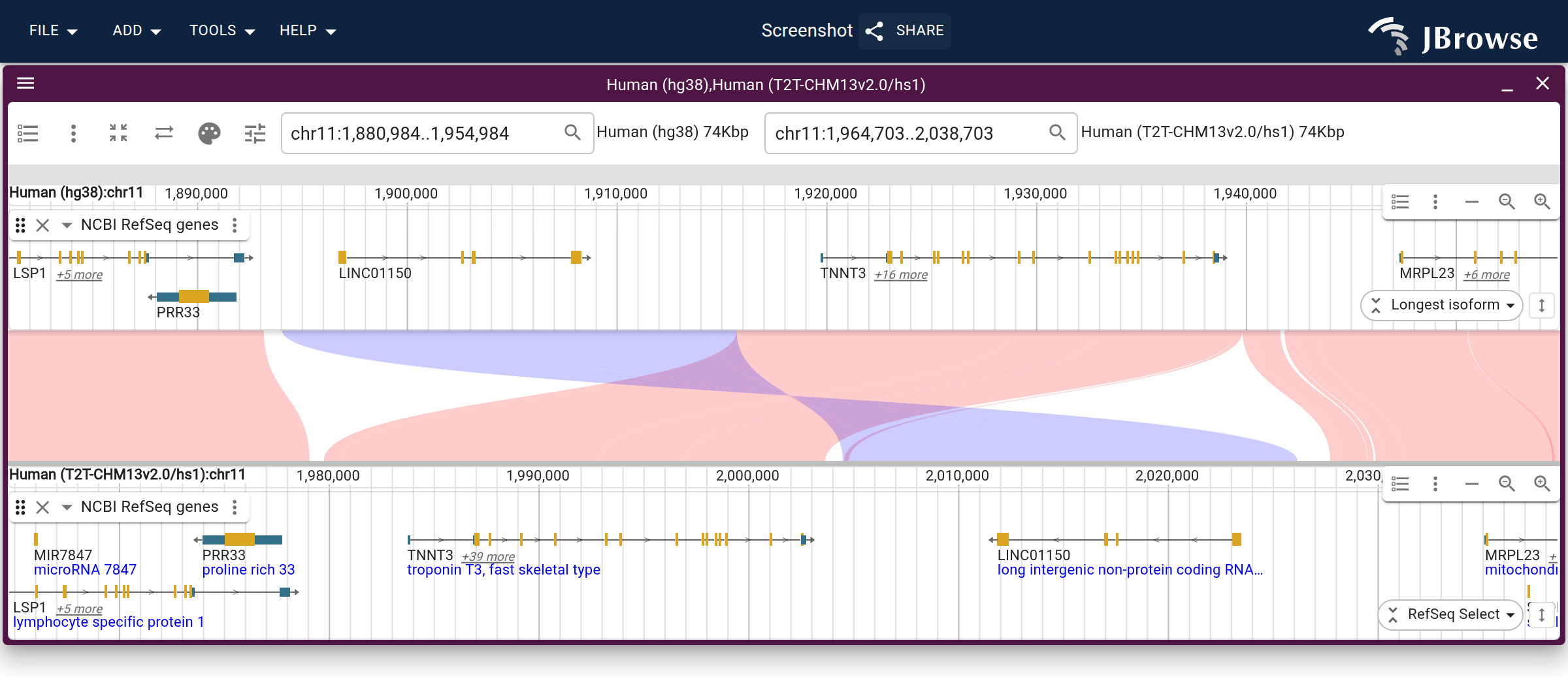Open the RefSeq Select dropdown
The height and width of the screenshot is (679, 1568).
(1450, 614)
